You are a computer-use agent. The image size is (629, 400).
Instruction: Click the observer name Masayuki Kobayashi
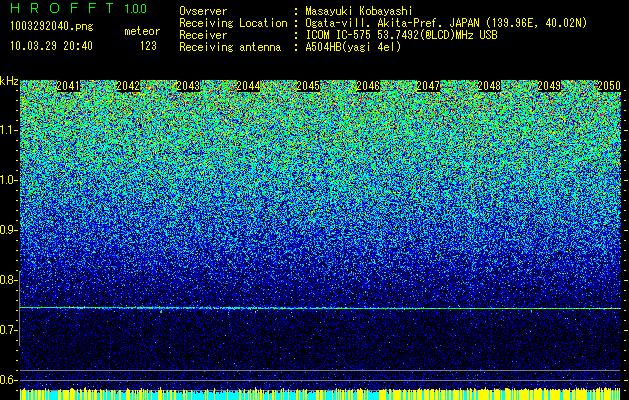tap(359, 11)
